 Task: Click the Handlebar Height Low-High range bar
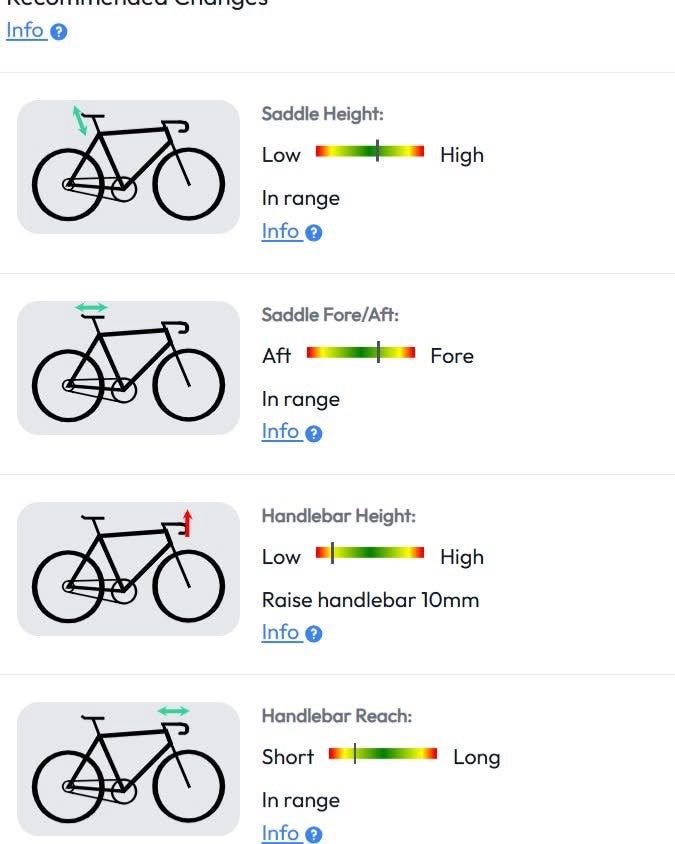(370, 553)
